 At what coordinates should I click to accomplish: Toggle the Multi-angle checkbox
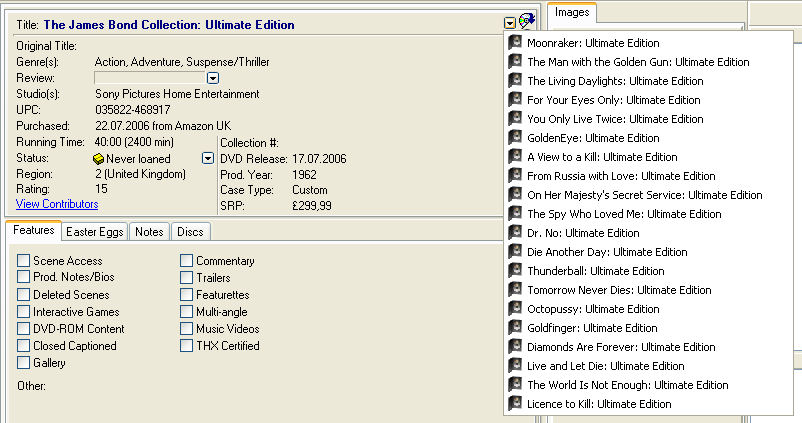tap(186, 311)
